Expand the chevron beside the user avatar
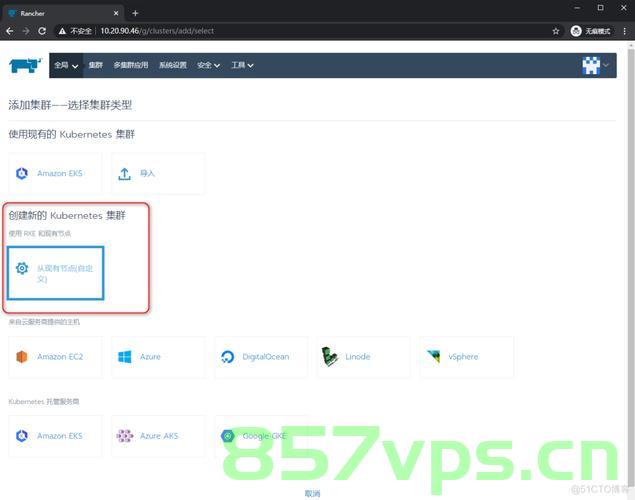Image resolution: width=635 pixels, height=500 pixels. click(x=606, y=65)
